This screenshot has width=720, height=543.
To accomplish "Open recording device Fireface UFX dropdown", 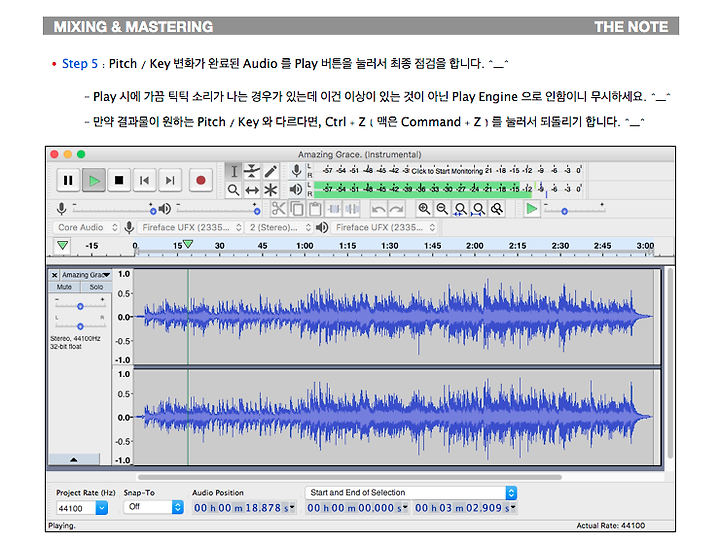I will (x=191, y=227).
